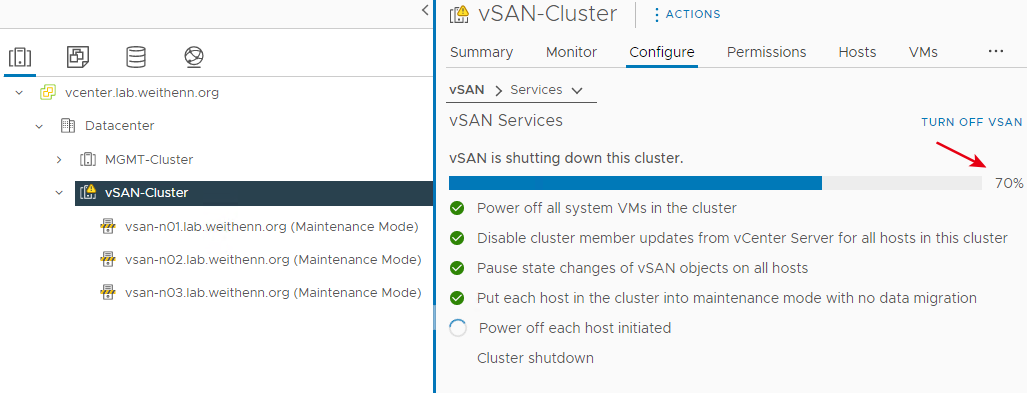Click the TURN OFF VSAN link
1027x393 pixels.
(x=971, y=122)
